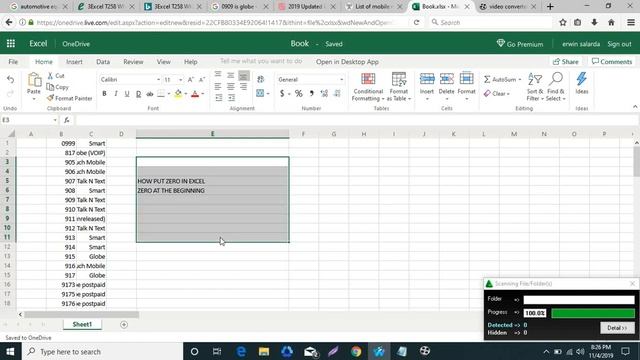Image resolution: width=640 pixels, height=360 pixels.
Task: Click the Wrap Text icon
Action: point(260,79)
